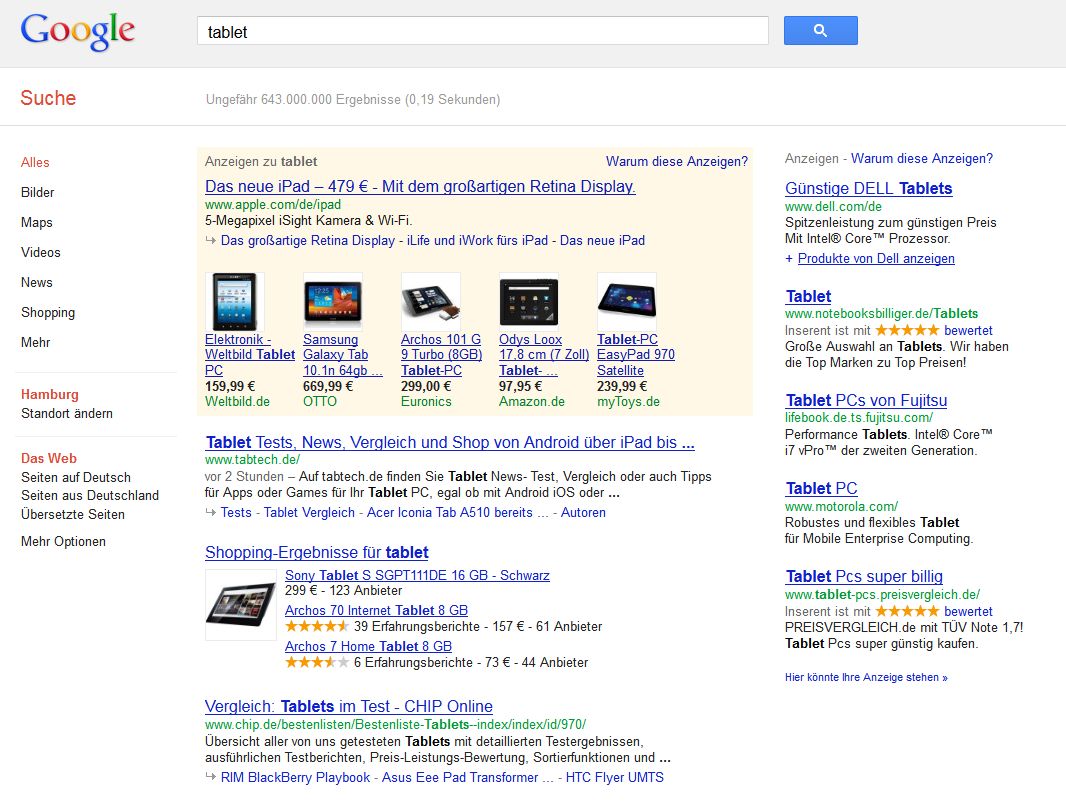Viewport: 1066px width, 802px height.
Task: Open Shopping-Ergebnisse für tablet heading
Action: (x=317, y=553)
